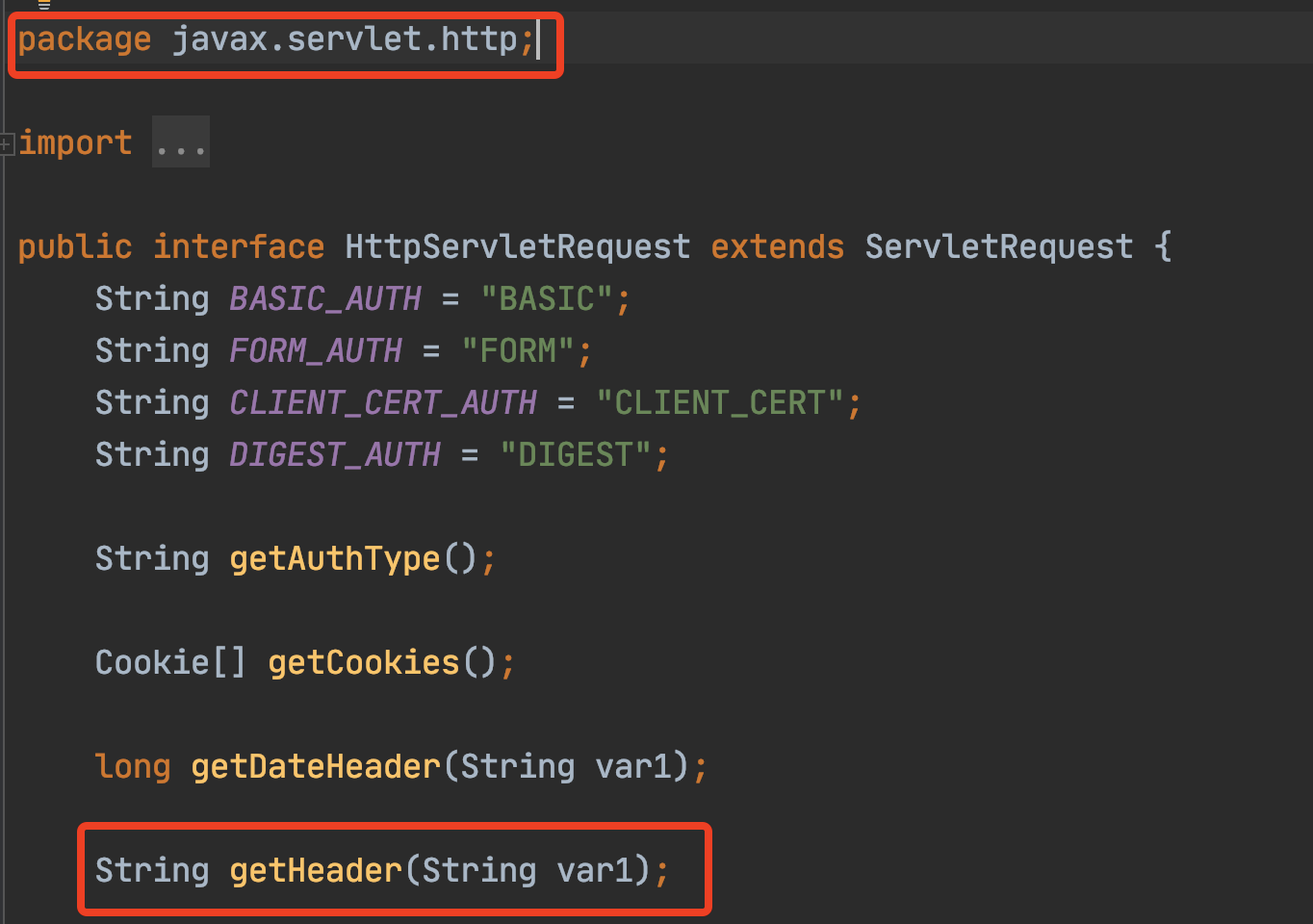This screenshot has width=1313, height=924.
Task: Click the BASIC_AUTH constant name
Action: click(x=325, y=299)
